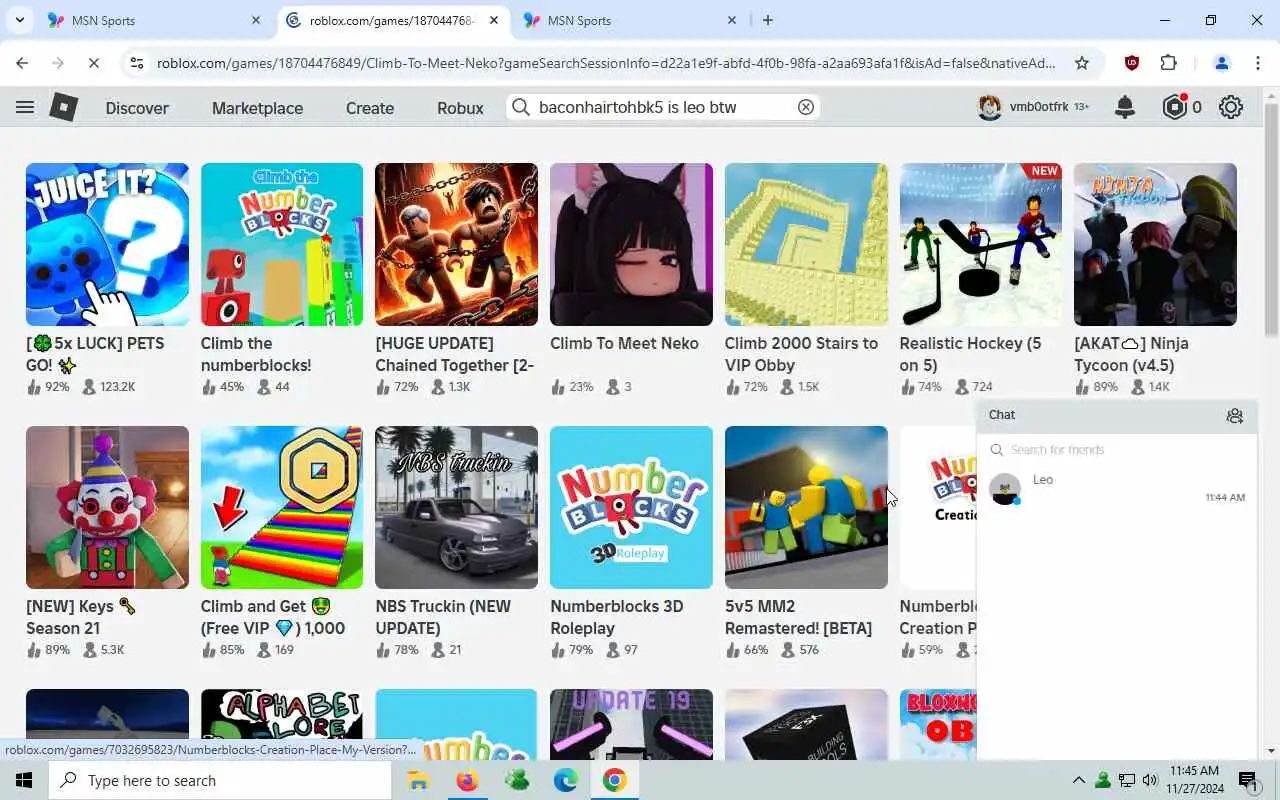Open a new Chrome tab

click(768, 20)
